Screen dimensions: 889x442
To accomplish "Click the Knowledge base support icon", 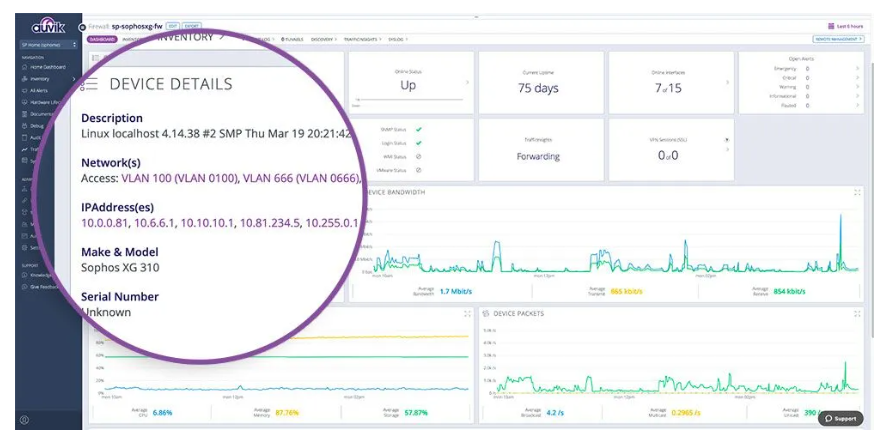I will pos(24,275).
